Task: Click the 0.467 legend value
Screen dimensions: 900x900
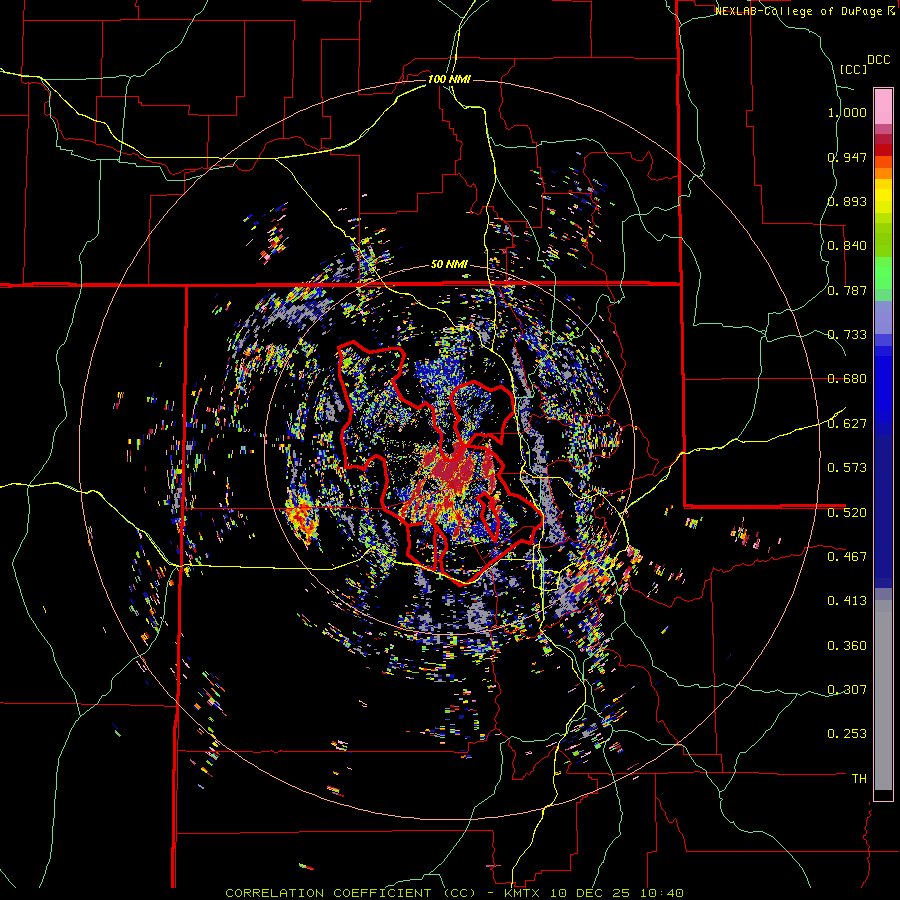Action: coord(847,557)
